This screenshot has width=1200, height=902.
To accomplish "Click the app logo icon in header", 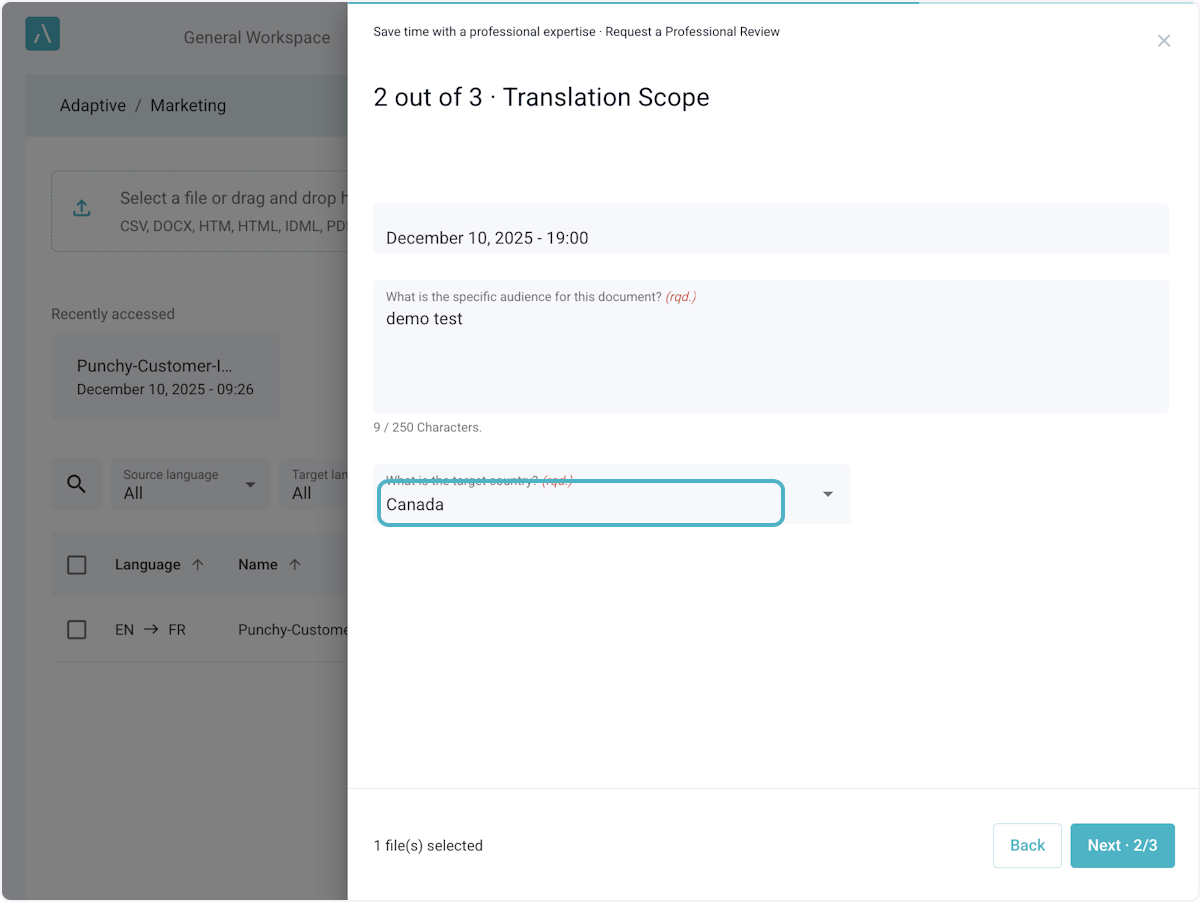I will [x=42, y=34].
